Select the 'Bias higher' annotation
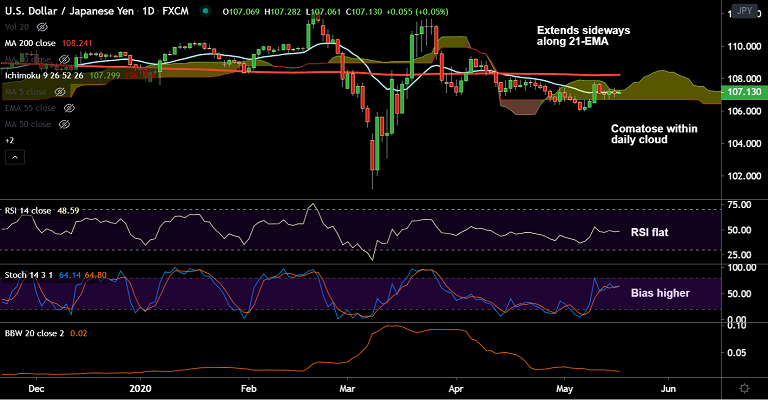The height and width of the screenshot is (400, 768). 660,293
